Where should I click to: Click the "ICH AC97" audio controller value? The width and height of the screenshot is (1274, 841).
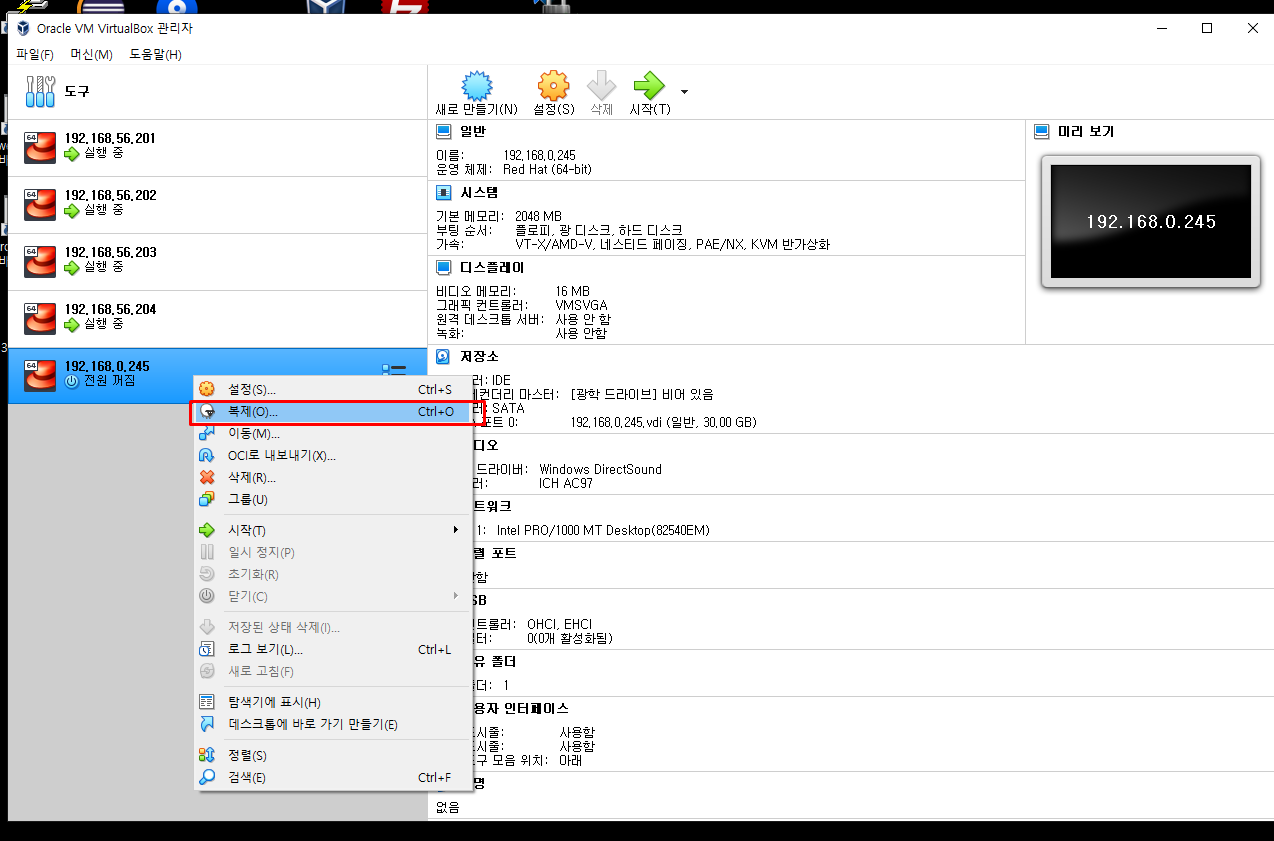click(x=565, y=483)
